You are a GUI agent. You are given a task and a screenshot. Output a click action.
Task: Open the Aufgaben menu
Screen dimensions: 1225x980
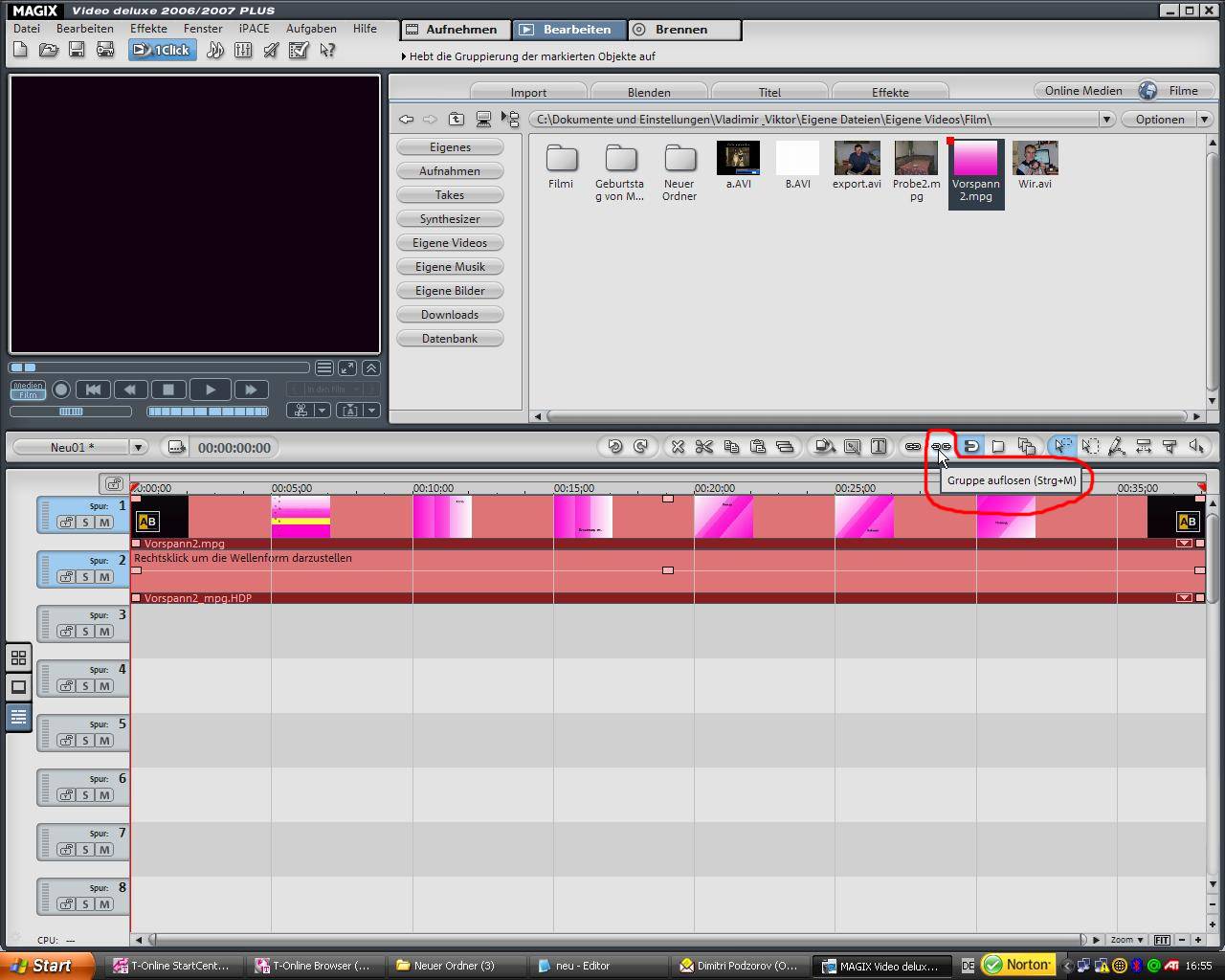pyautogui.click(x=311, y=29)
